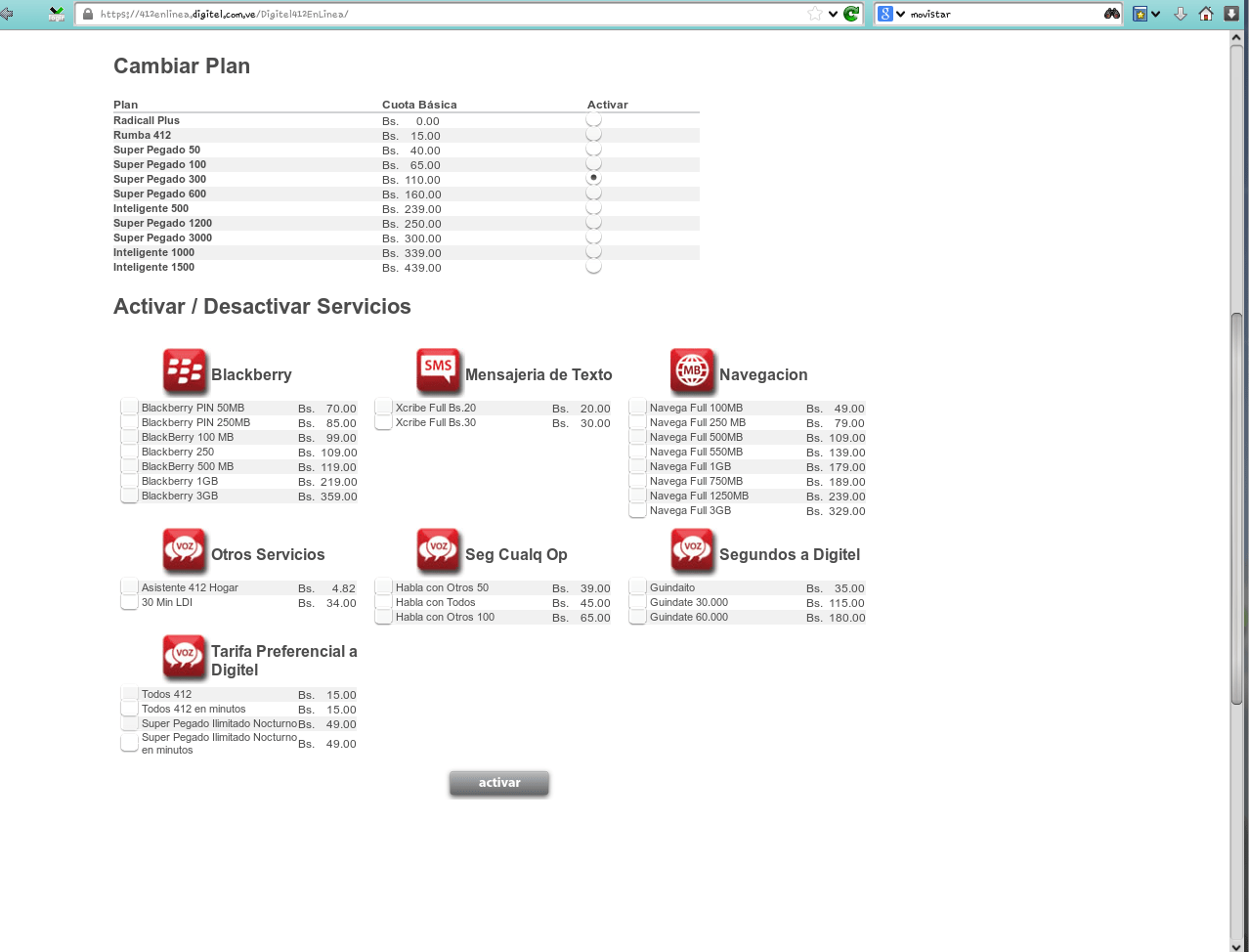Click the Navega Full 1250MB label

pyautogui.click(x=699, y=496)
